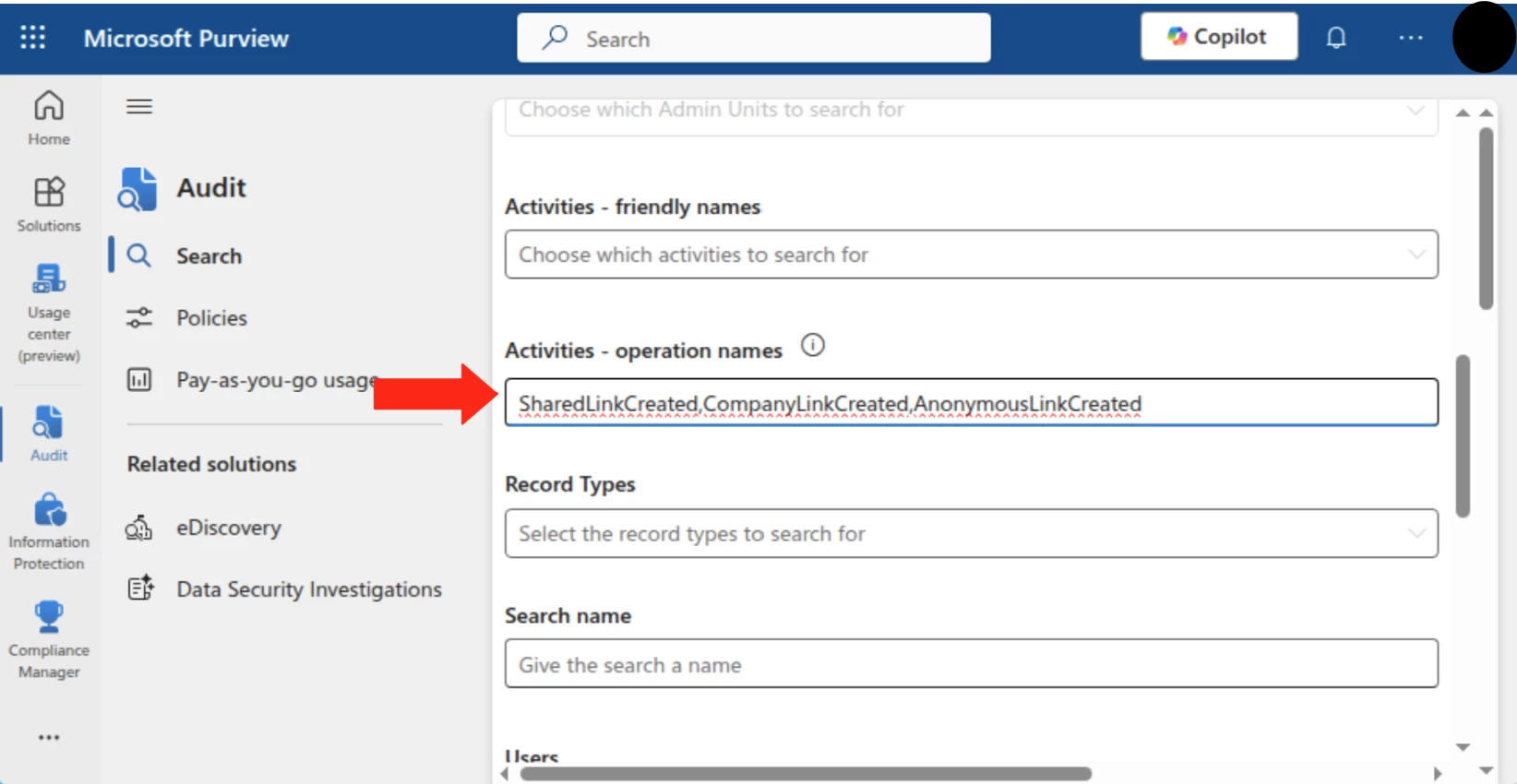Click the eDiscovery icon
The height and width of the screenshot is (784, 1517).
[139, 528]
